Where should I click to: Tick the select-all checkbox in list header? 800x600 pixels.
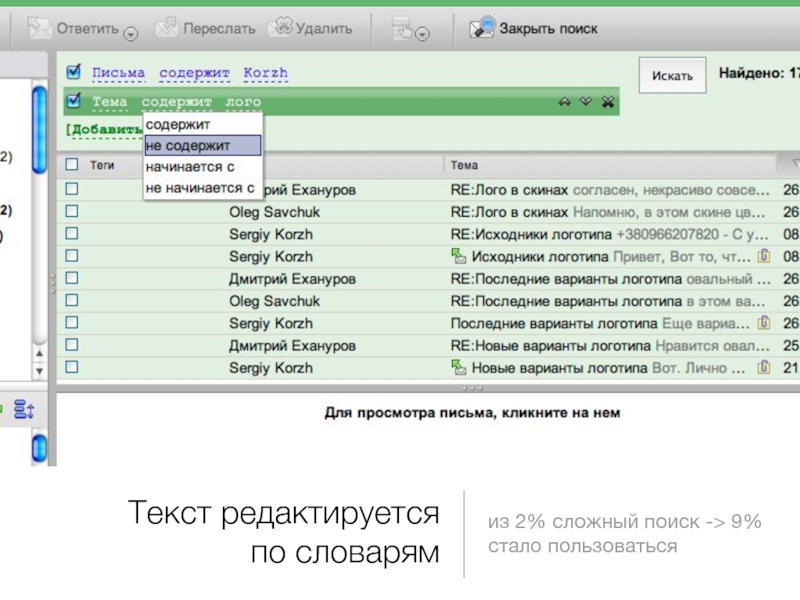(x=72, y=165)
